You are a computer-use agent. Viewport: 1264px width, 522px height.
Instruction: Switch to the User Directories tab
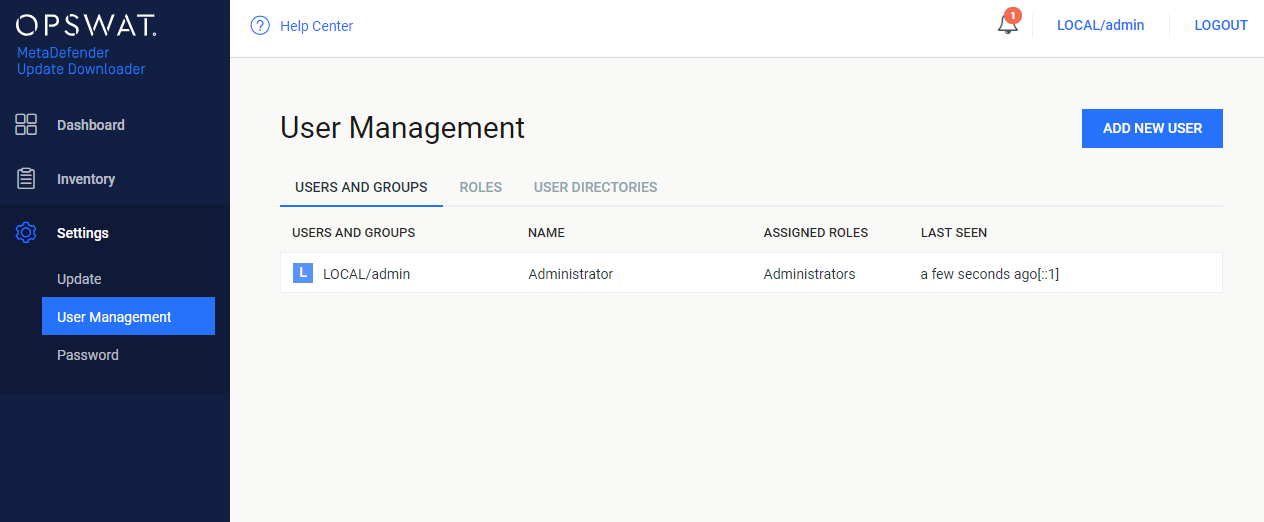coord(596,187)
